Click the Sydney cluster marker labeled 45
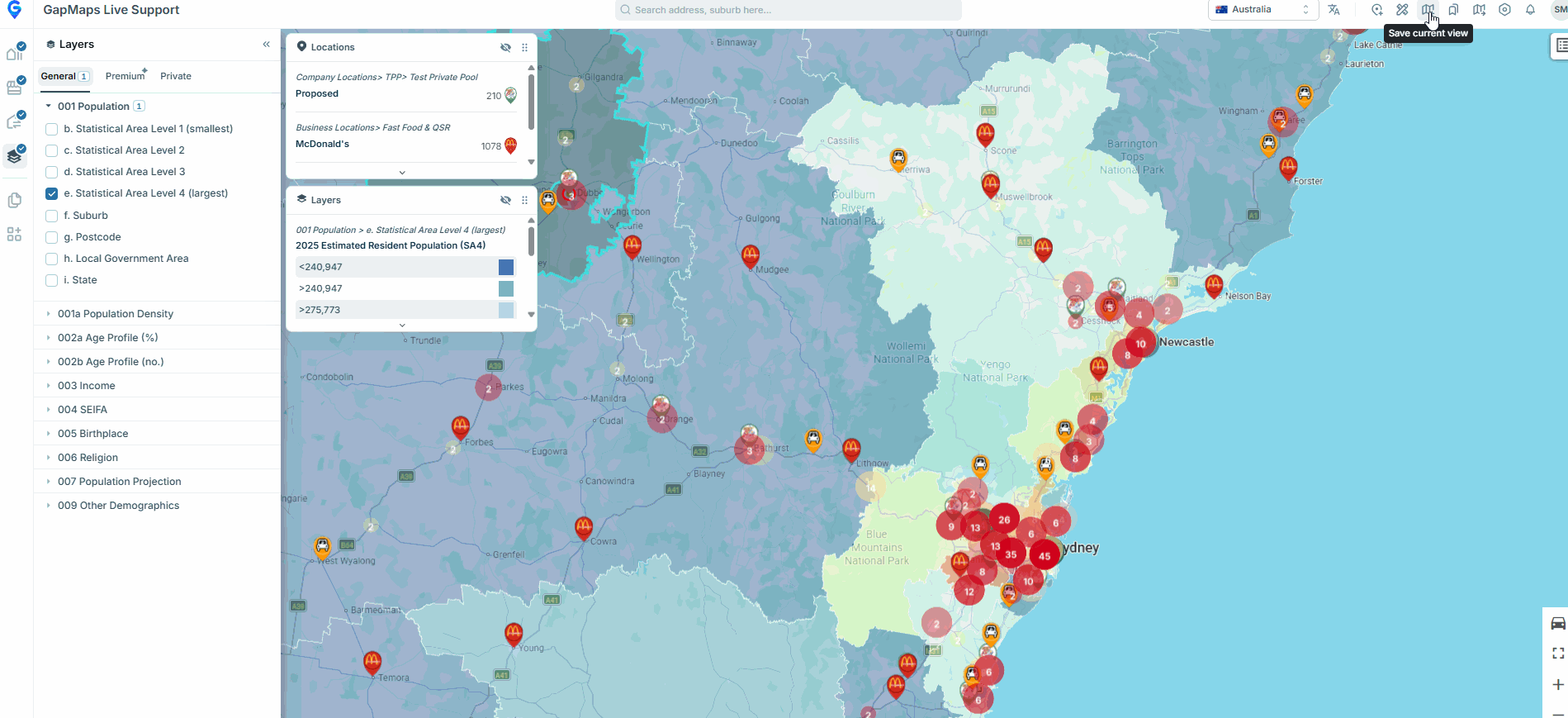This screenshot has width=1568, height=718. click(x=1045, y=555)
